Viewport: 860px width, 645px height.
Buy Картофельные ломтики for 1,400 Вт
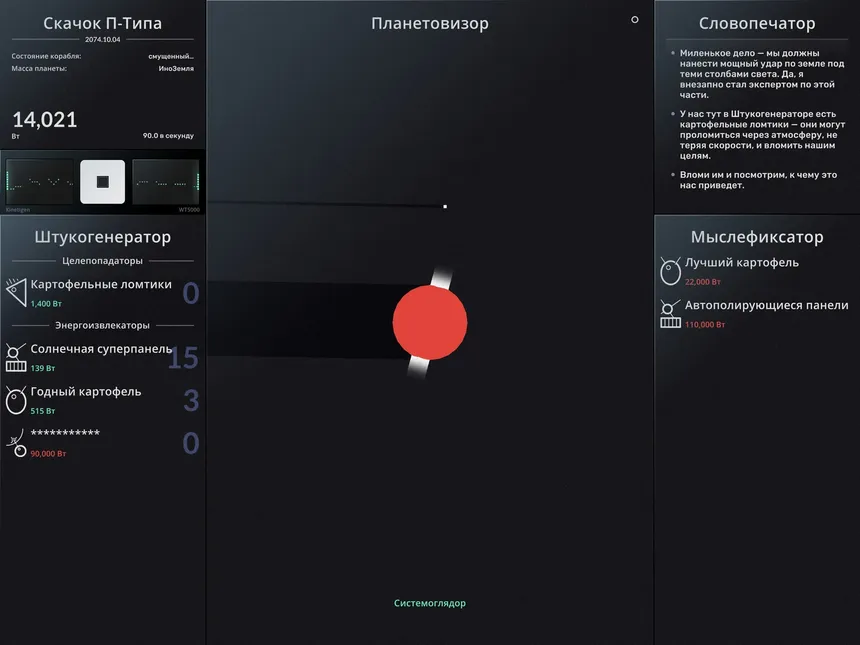click(x=103, y=293)
